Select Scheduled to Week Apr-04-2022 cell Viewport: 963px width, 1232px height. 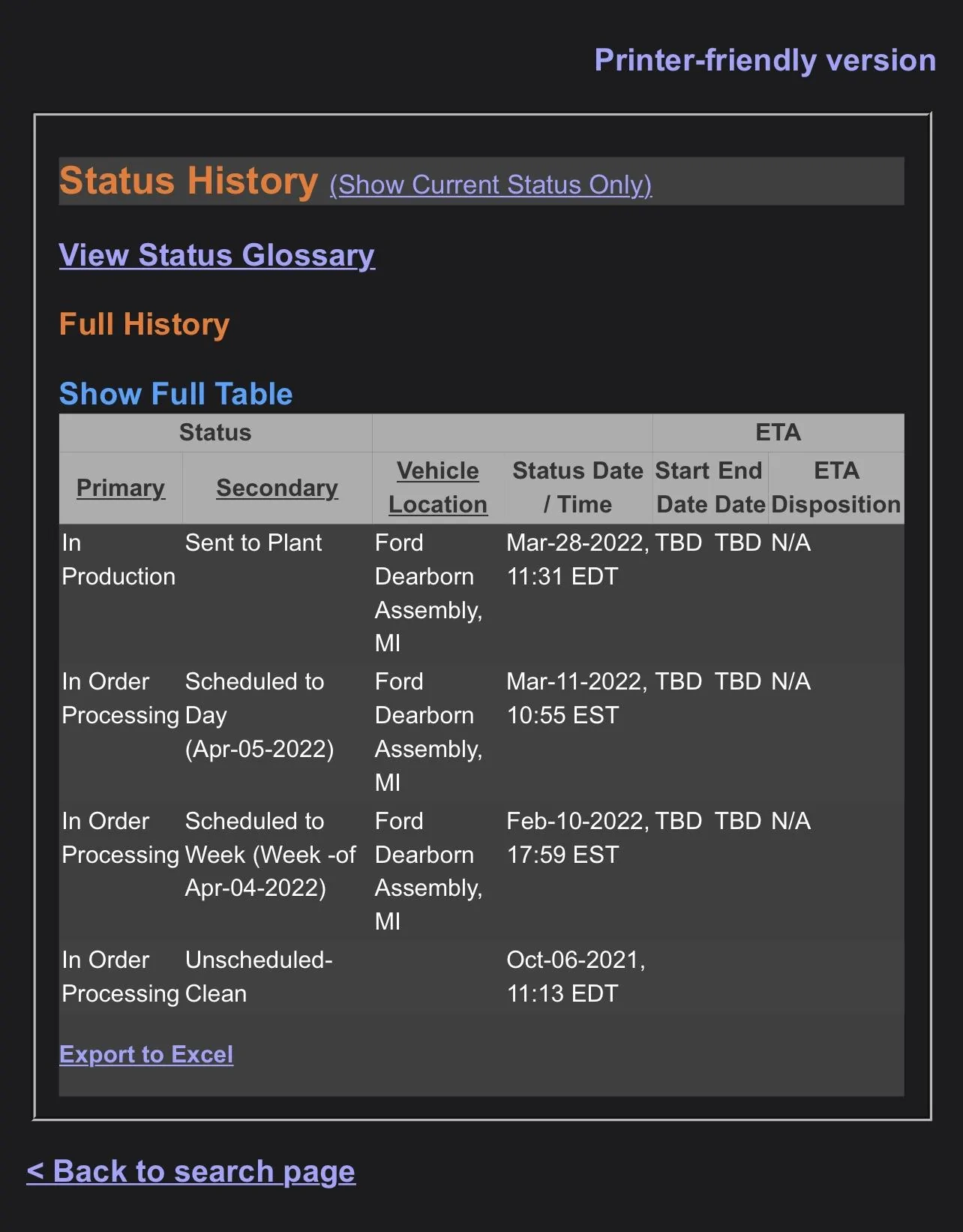coord(270,855)
